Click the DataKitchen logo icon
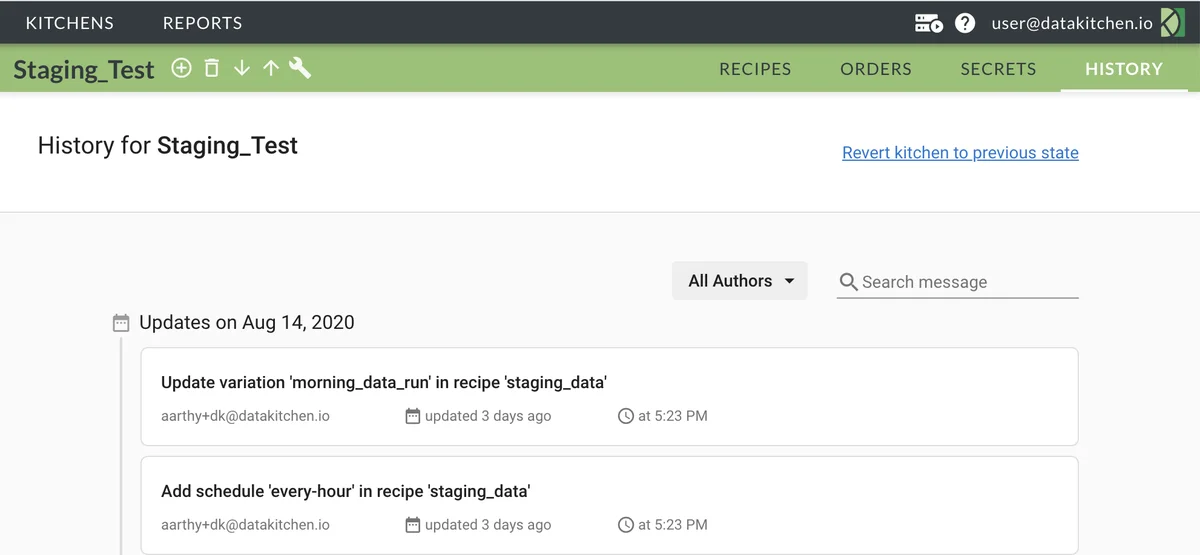This screenshot has width=1200, height=555. click(1172, 23)
